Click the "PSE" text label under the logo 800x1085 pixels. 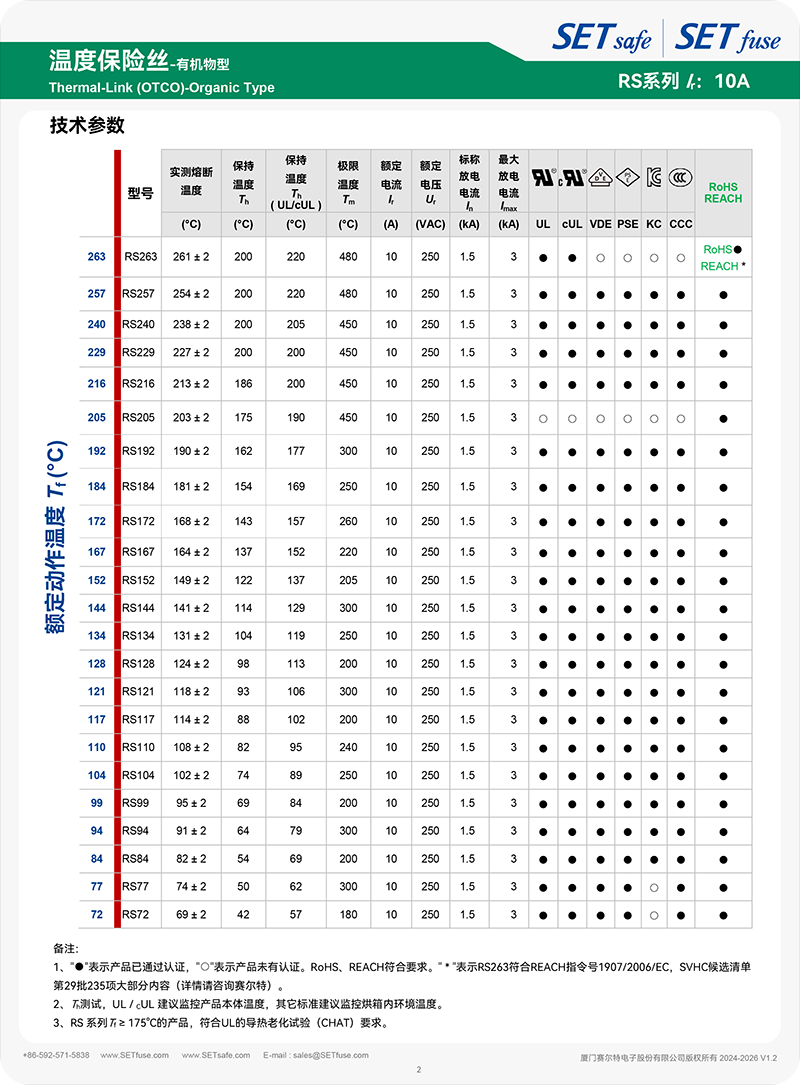point(627,224)
